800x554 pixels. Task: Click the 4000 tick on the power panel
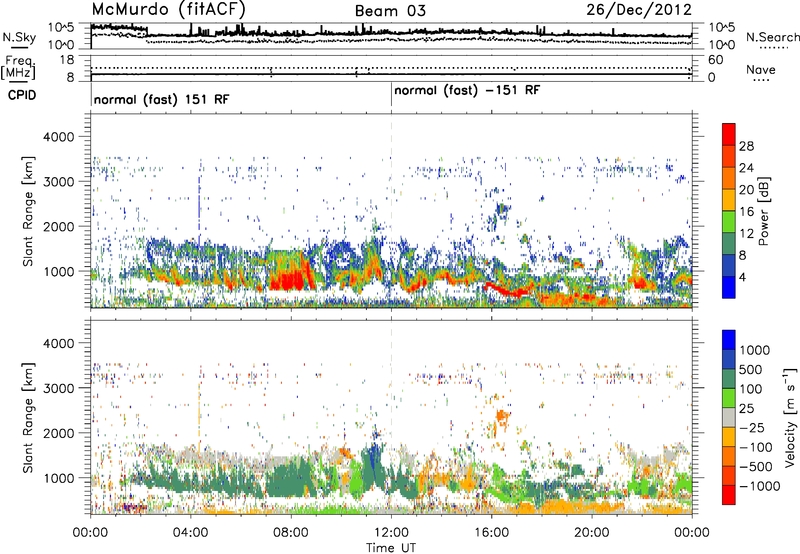[59, 137]
